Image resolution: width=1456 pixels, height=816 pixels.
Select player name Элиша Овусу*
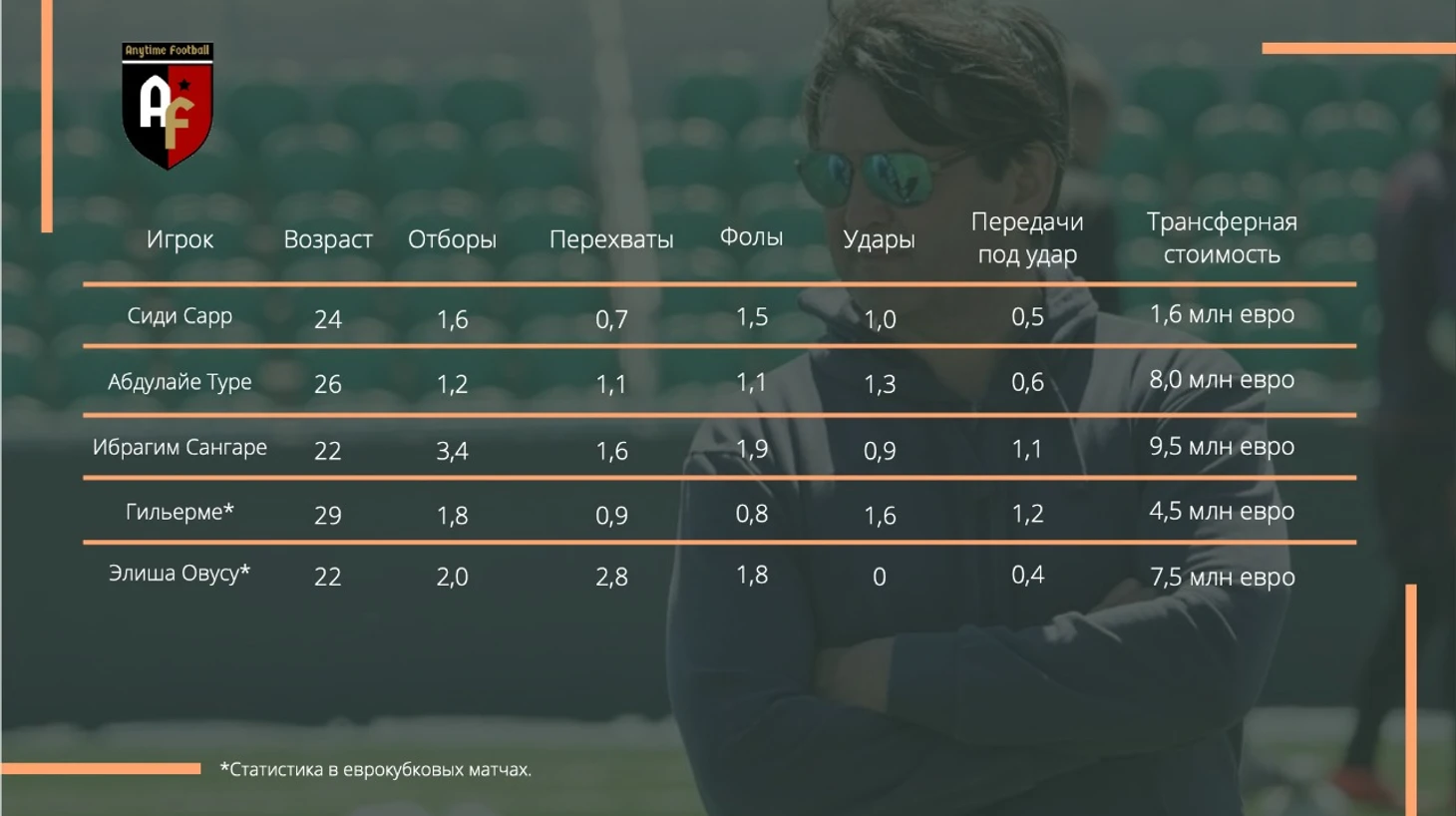[x=180, y=574]
